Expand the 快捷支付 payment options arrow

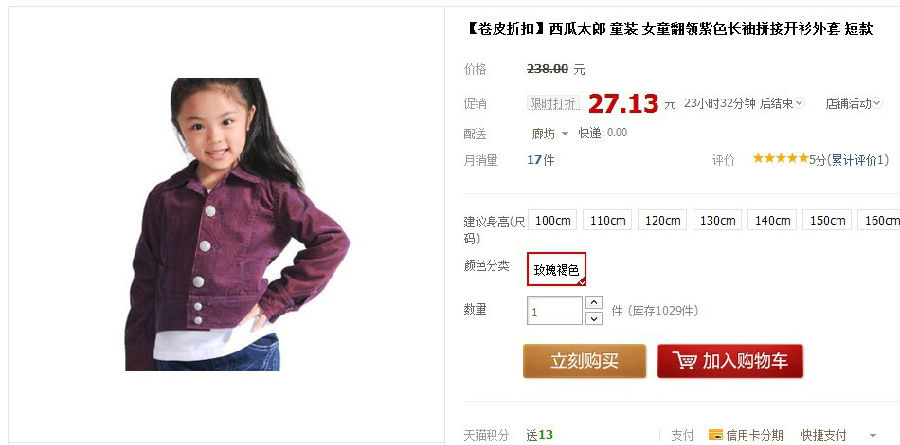pyautogui.click(x=873, y=435)
